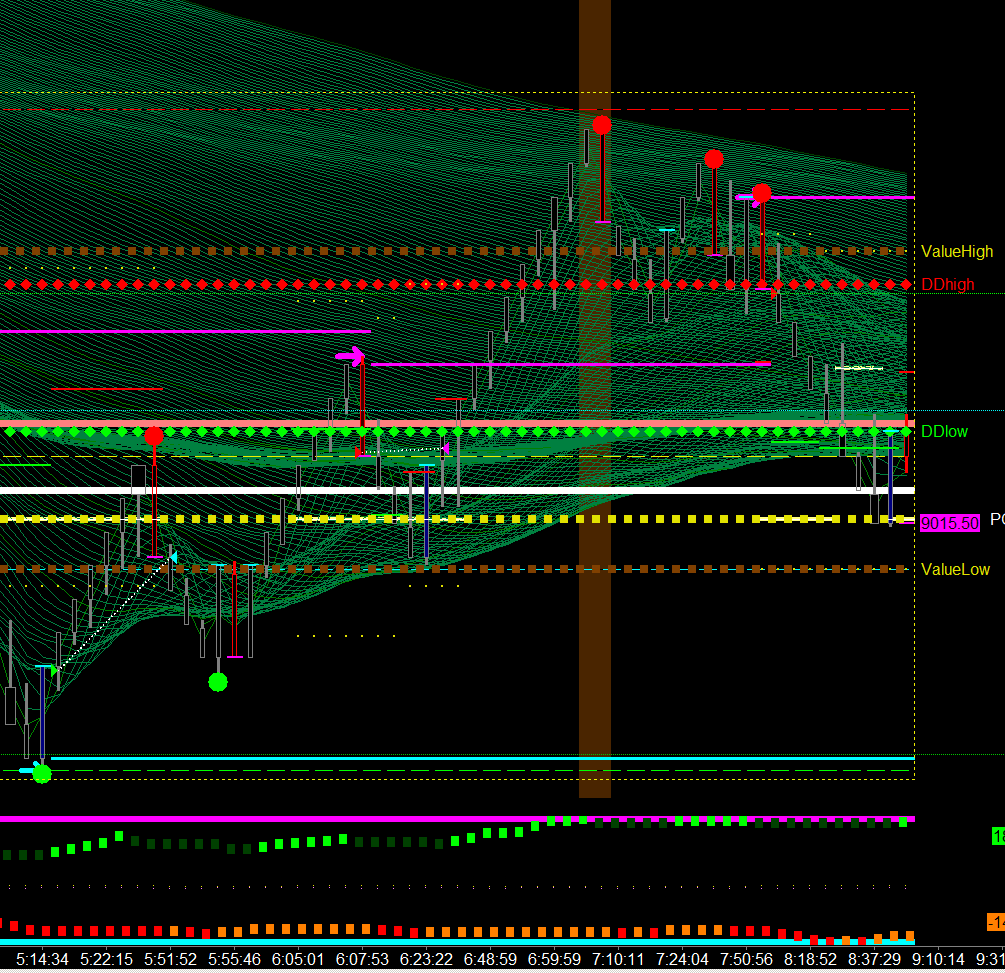Click the 7:10:11 time axis label
Image resolution: width=1005 pixels, height=973 pixels.
(618, 960)
